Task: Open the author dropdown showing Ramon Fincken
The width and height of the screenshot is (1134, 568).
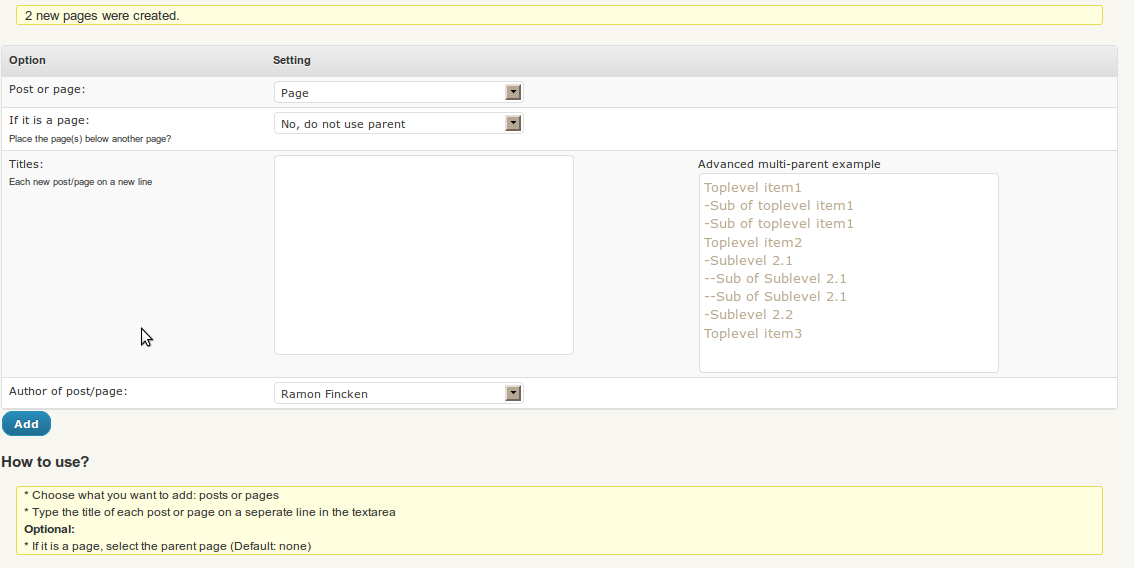Action: click(398, 393)
